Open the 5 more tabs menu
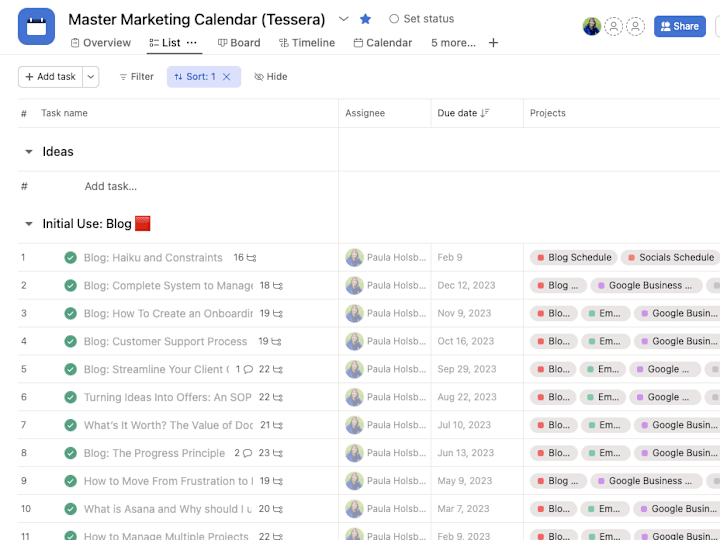The height and width of the screenshot is (540, 720). (453, 43)
